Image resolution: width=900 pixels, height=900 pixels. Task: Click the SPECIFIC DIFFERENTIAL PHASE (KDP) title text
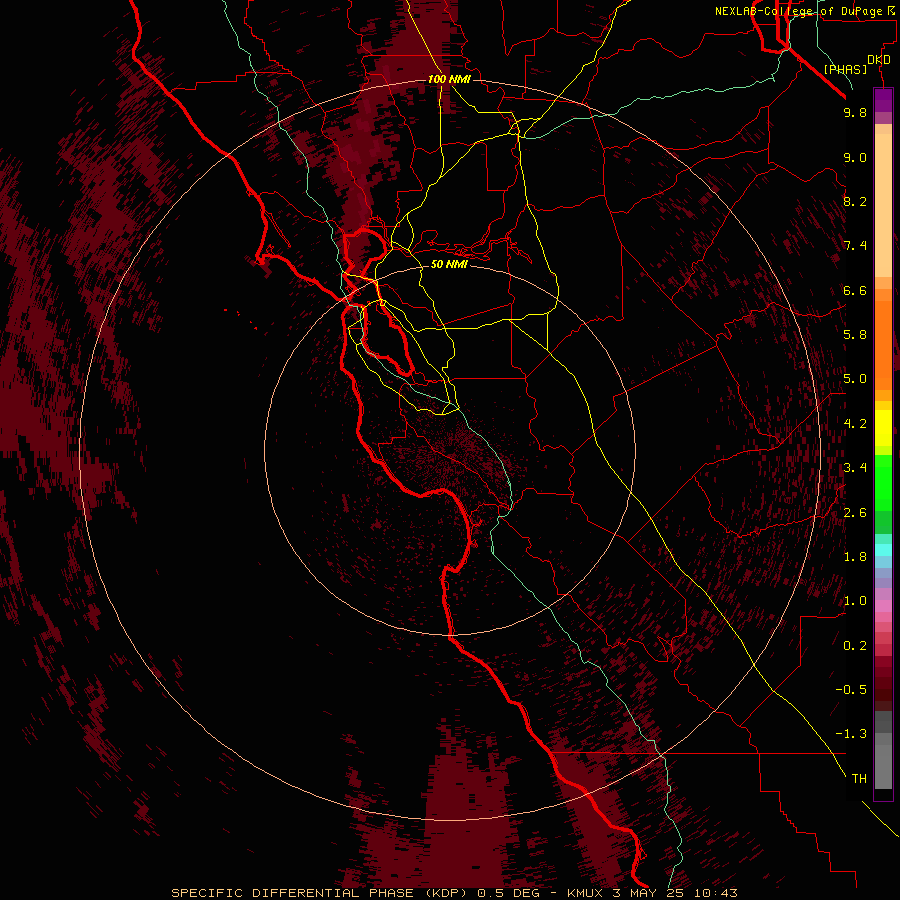[x=317, y=893]
